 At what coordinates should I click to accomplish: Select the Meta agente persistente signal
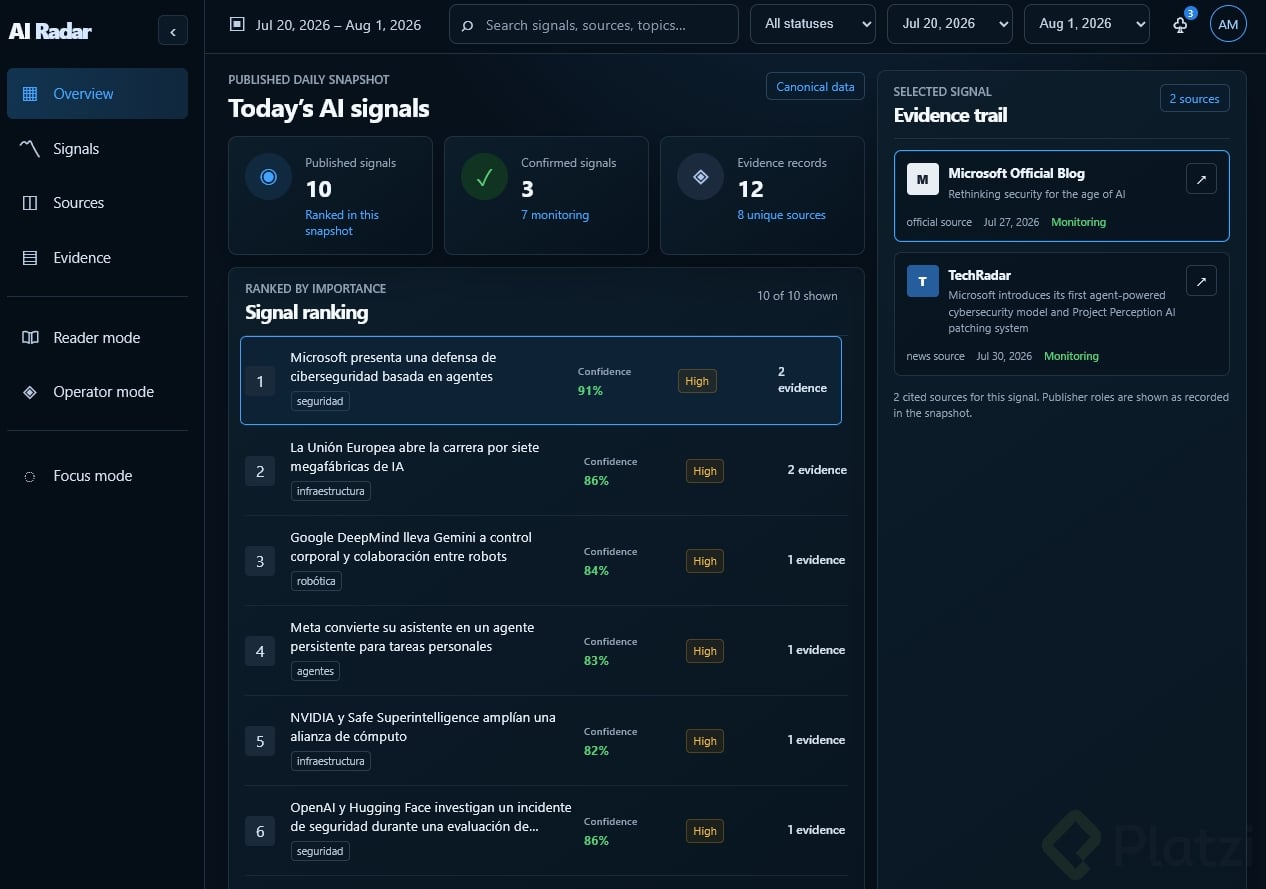tap(546, 650)
